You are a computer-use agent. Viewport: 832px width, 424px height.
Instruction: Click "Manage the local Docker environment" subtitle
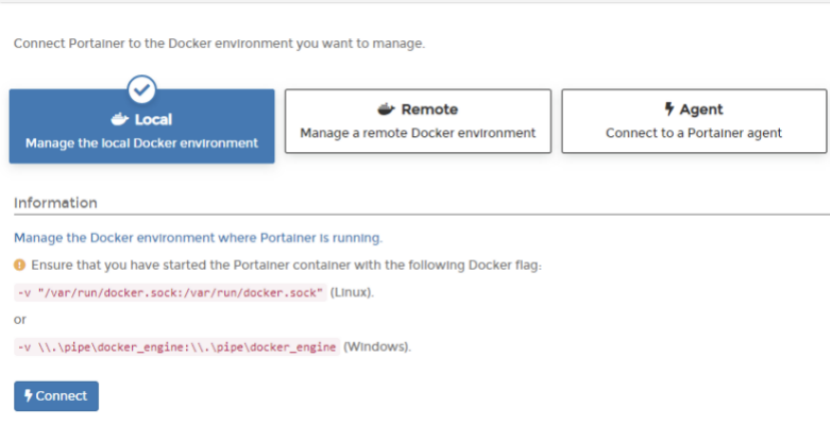point(142,143)
